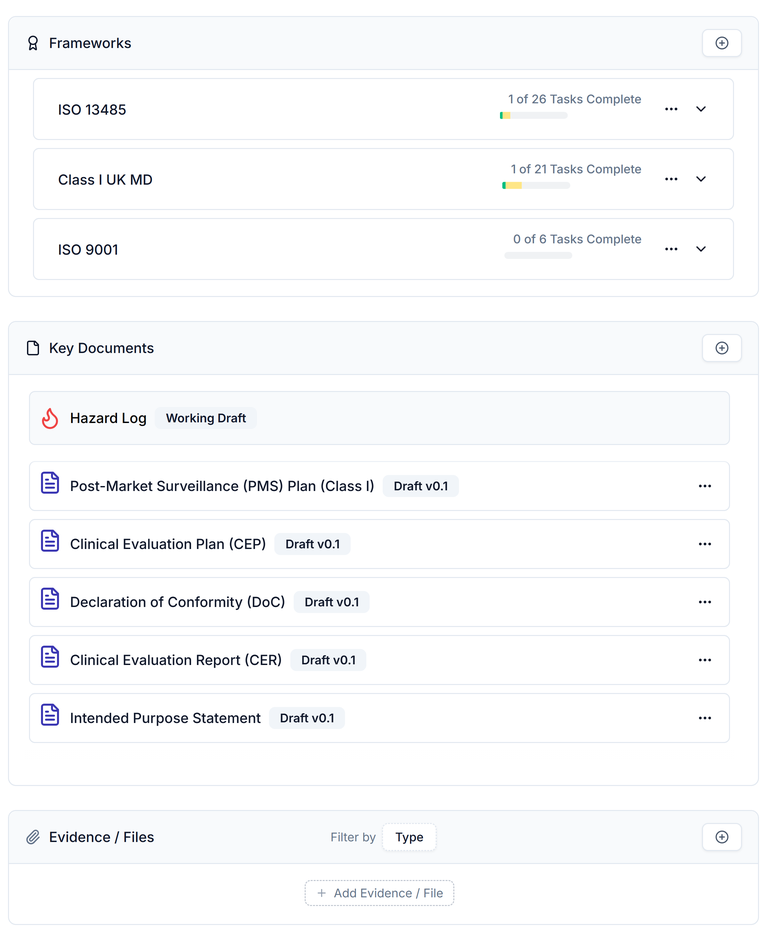Image resolution: width=767 pixels, height=940 pixels.
Task: Click the Working Draft badge
Action: (206, 418)
